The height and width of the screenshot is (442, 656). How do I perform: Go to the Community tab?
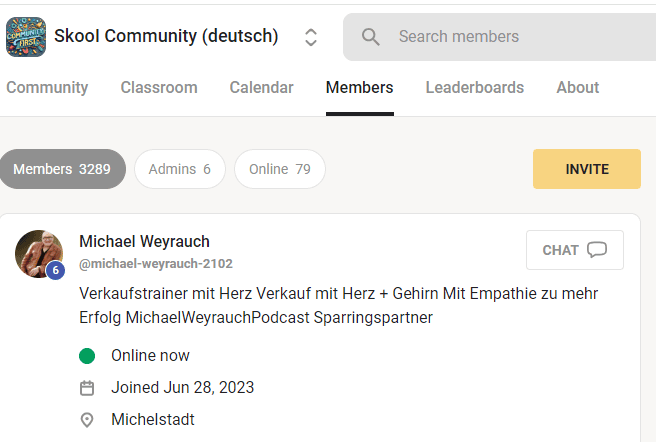(x=47, y=87)
